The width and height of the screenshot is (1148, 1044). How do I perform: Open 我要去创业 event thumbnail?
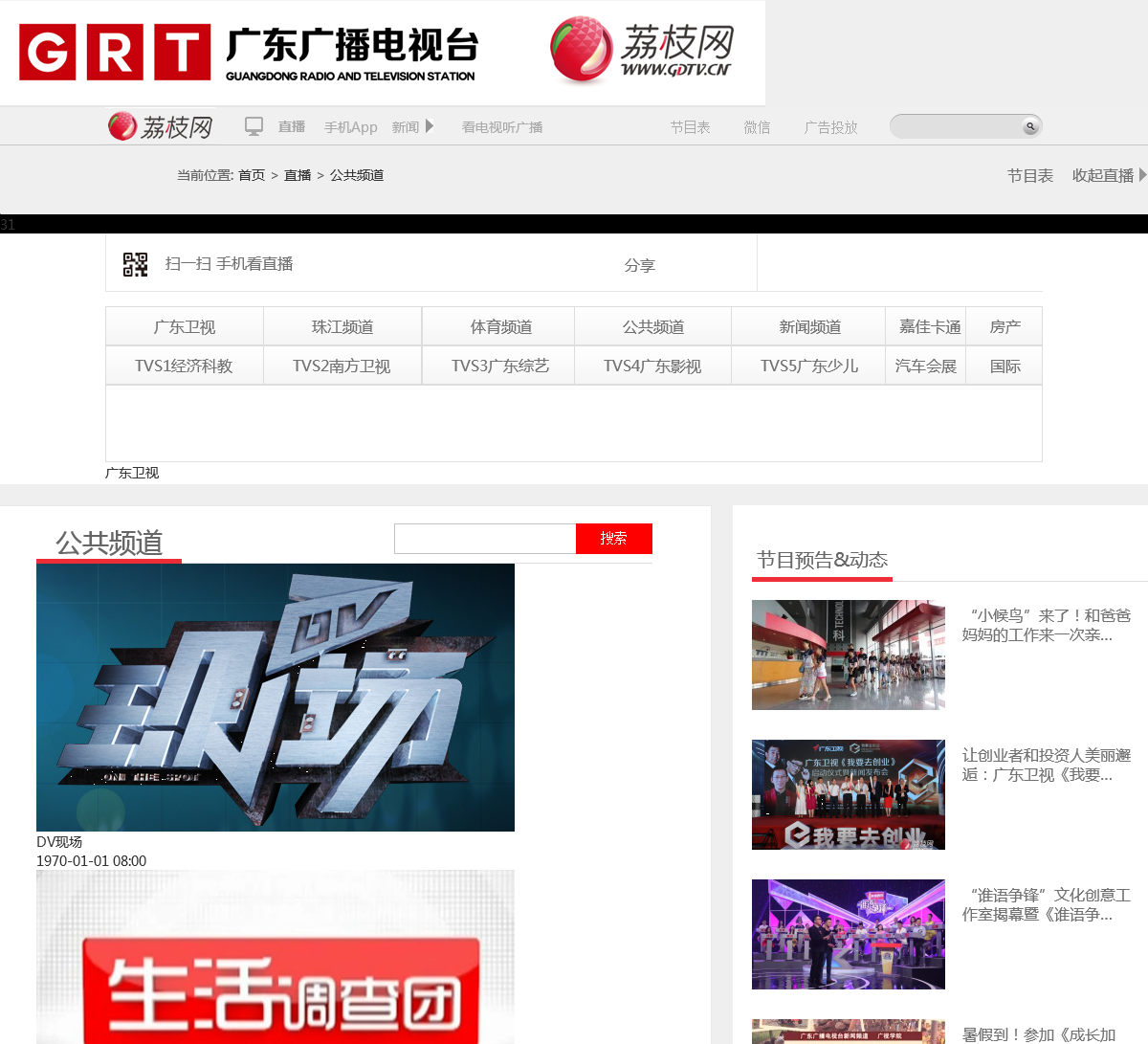tap(849, 794)
